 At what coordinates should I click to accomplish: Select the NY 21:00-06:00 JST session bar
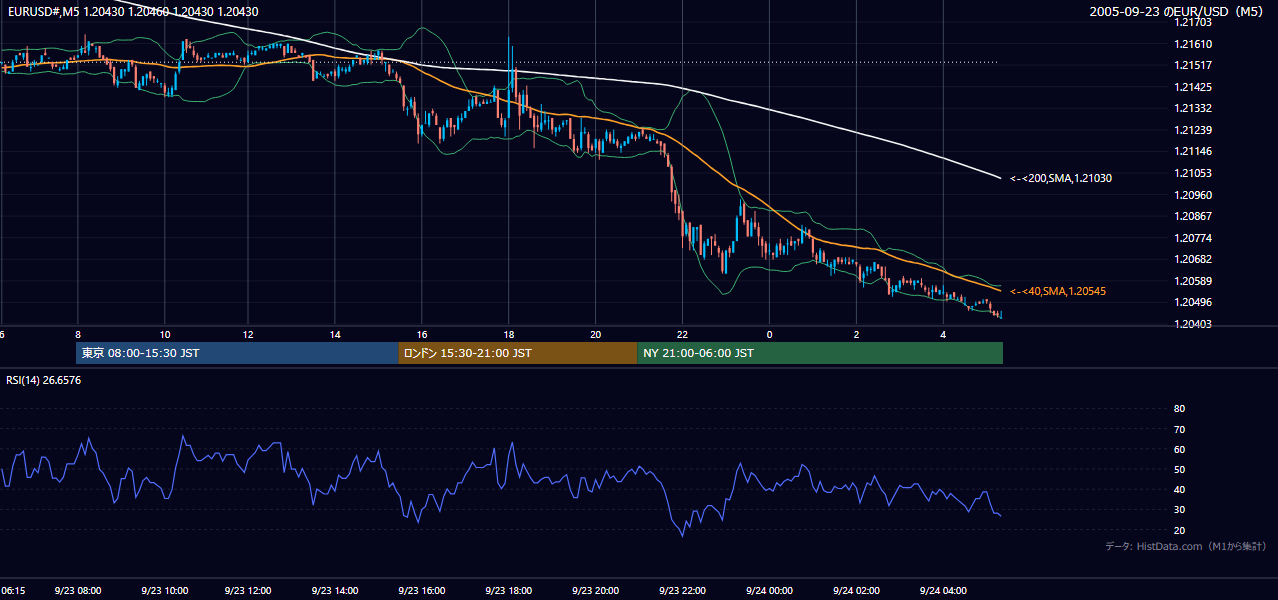(x=820, y=353)
